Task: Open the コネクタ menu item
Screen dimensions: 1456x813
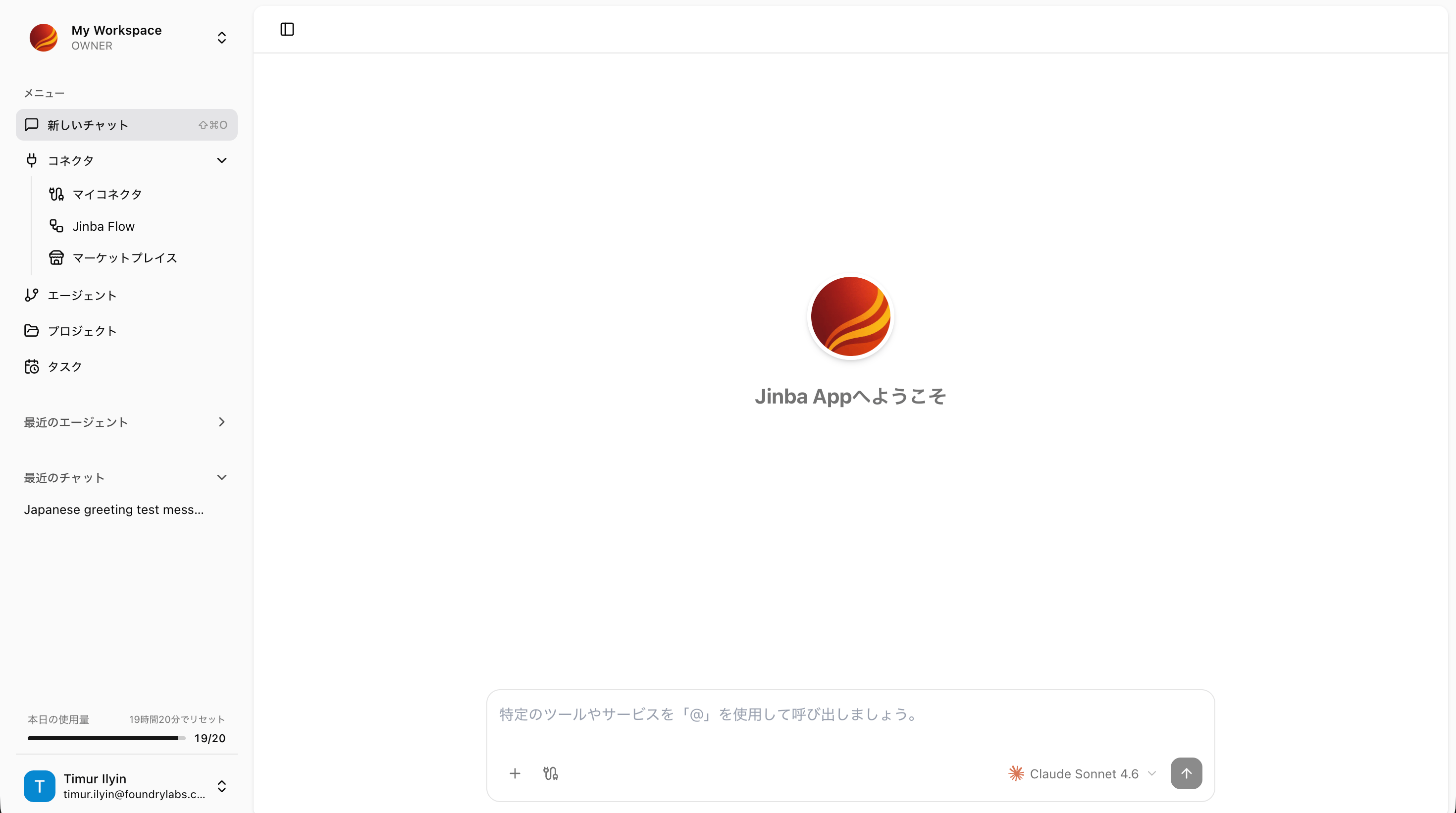Action: click(x=127, y=160)
